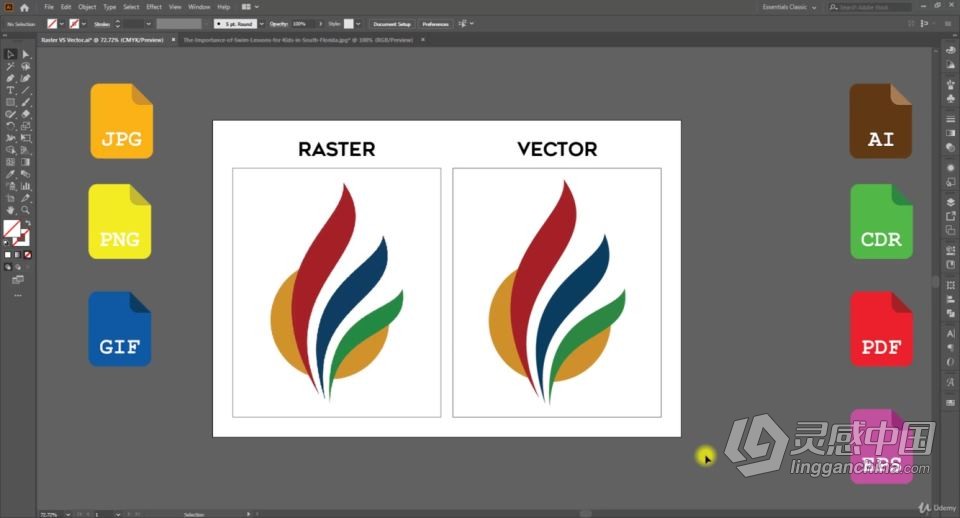Close the Raster VS Vector.ai tab
Viewport: 960px width, 518px height.
click(x=173, y=40)
